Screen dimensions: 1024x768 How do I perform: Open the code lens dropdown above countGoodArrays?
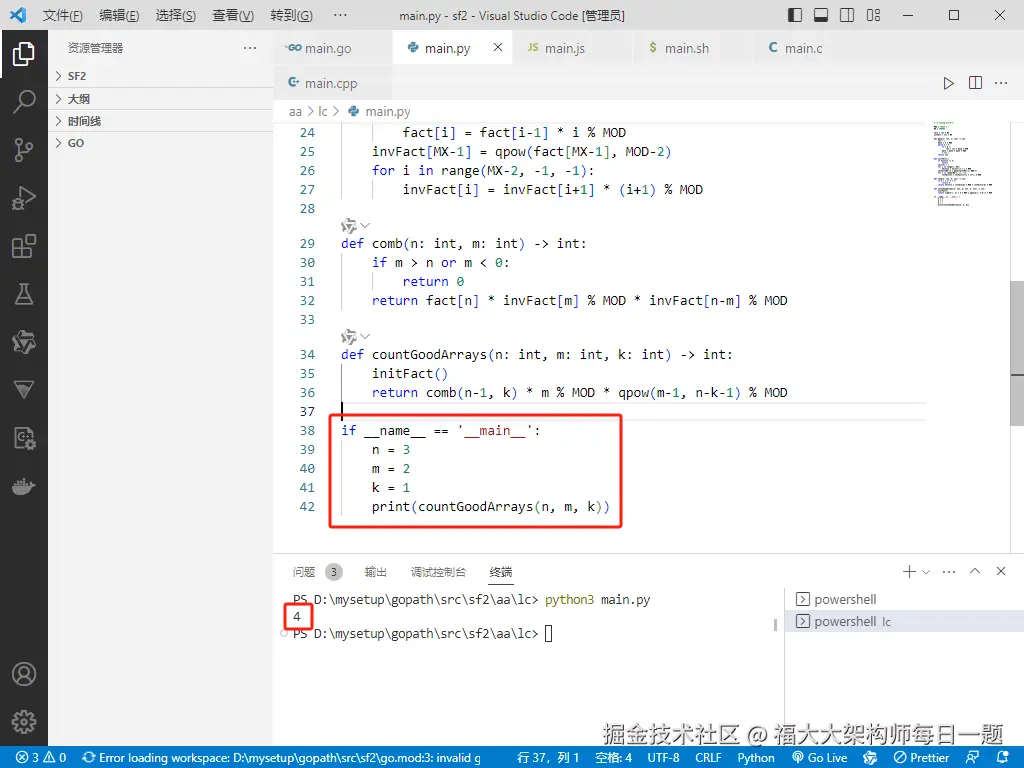(365, 336)
